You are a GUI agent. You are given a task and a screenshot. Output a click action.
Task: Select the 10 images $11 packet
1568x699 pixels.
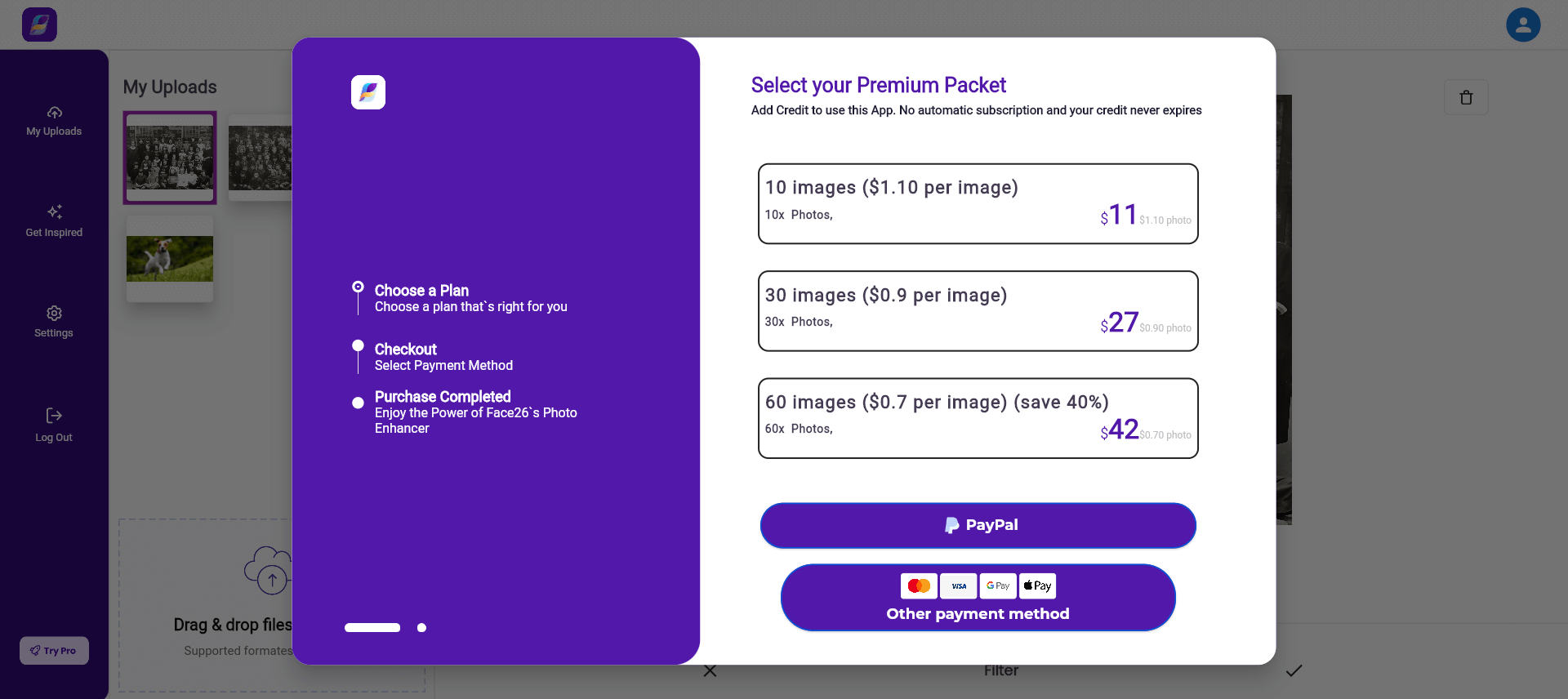(978, 203)
